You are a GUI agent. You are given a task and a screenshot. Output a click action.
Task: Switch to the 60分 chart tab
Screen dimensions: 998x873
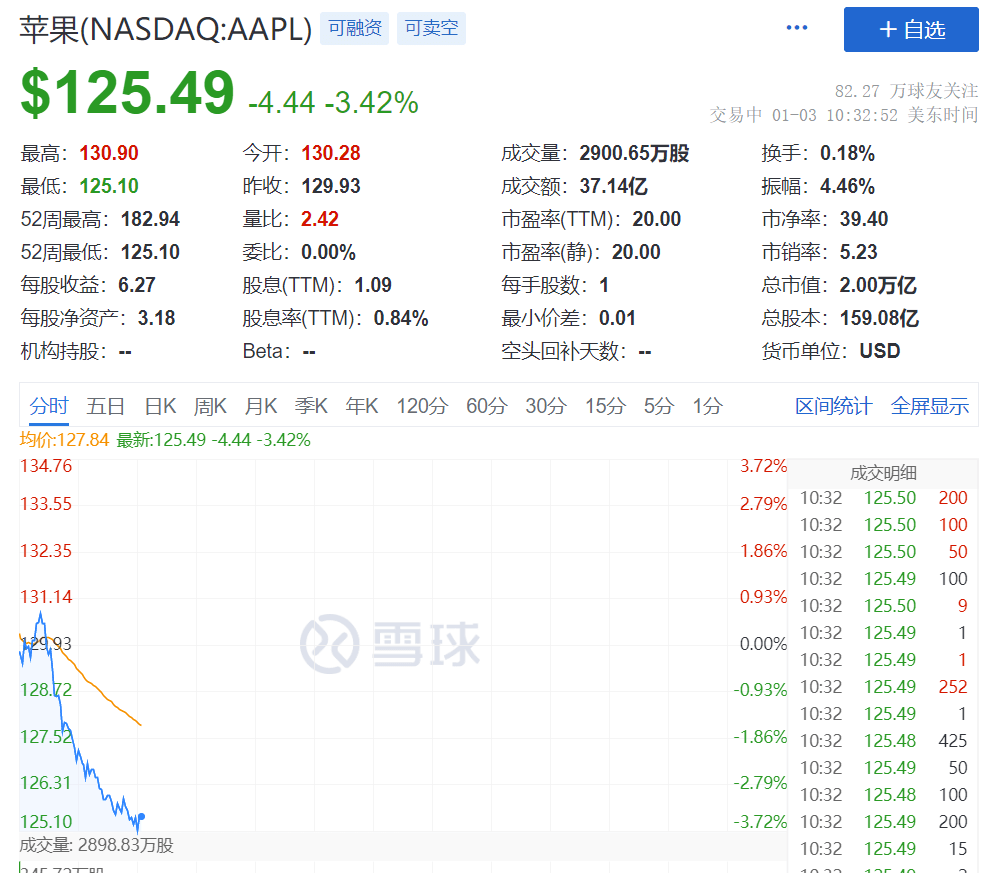coord(487,406)
